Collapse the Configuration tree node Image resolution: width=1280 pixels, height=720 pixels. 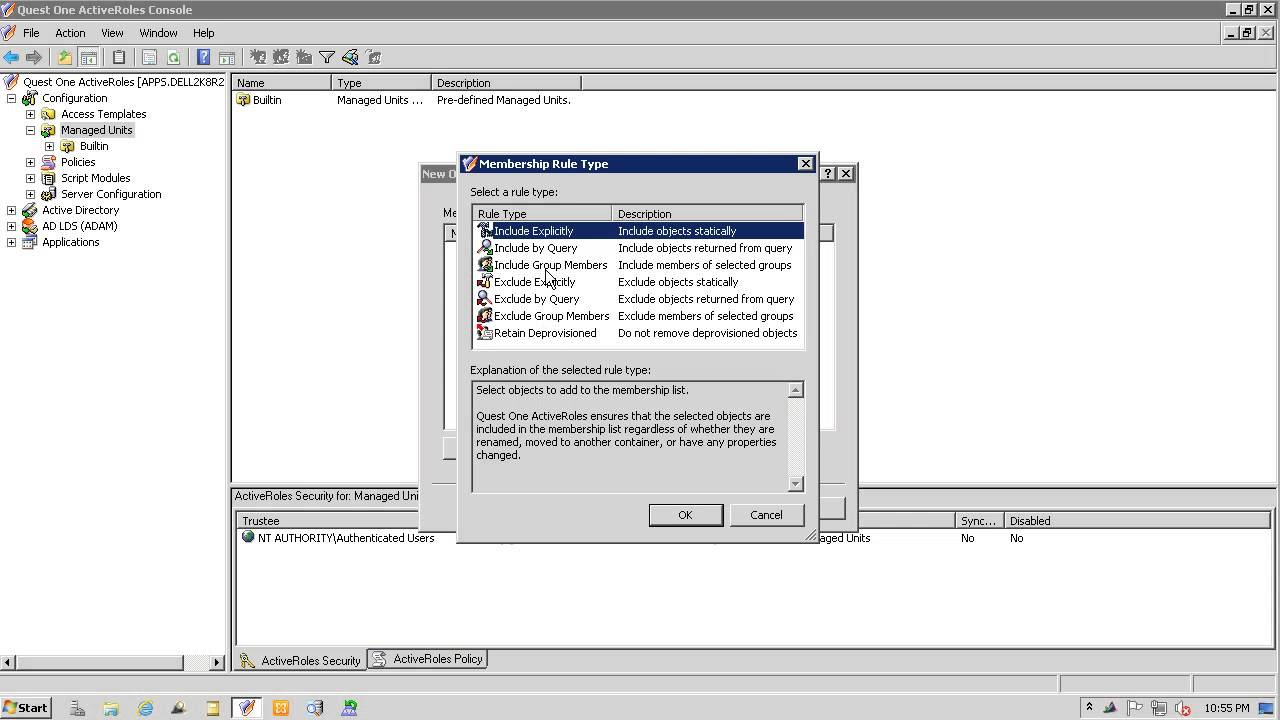click(x=11, y=98)
